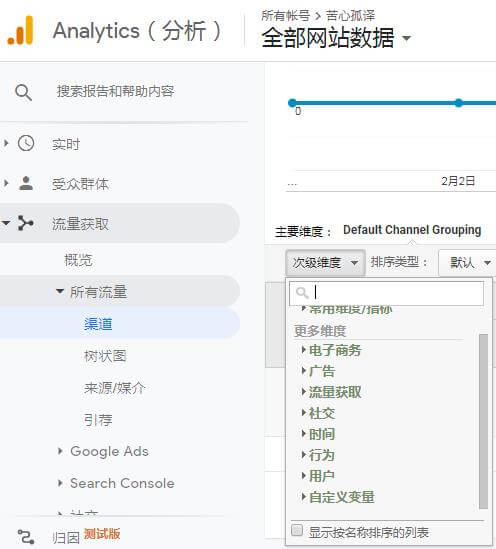Viewport: 496px width, 549px height.
Task: Click the chart data point above 2月2日
Action: click(458, 103)
